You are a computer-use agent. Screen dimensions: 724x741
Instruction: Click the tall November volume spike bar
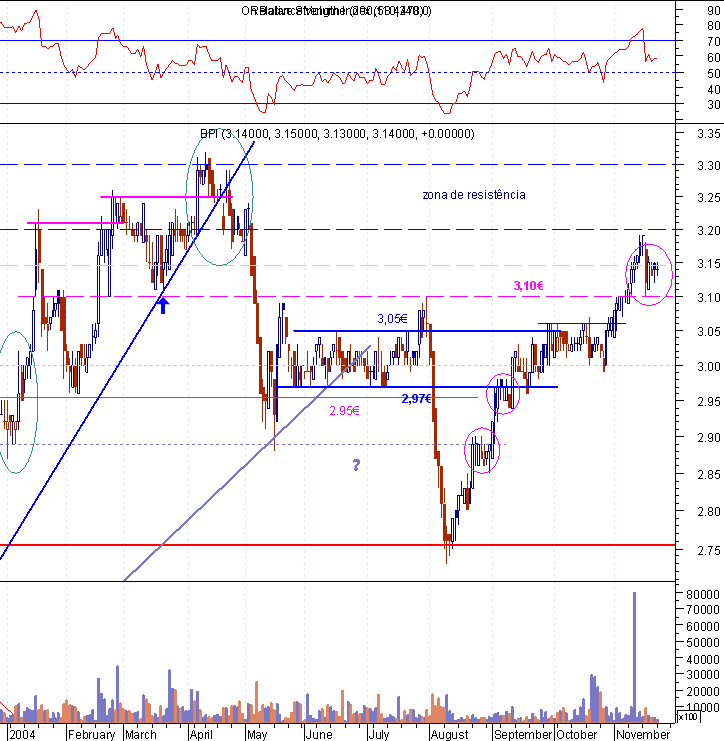point(634,657)
